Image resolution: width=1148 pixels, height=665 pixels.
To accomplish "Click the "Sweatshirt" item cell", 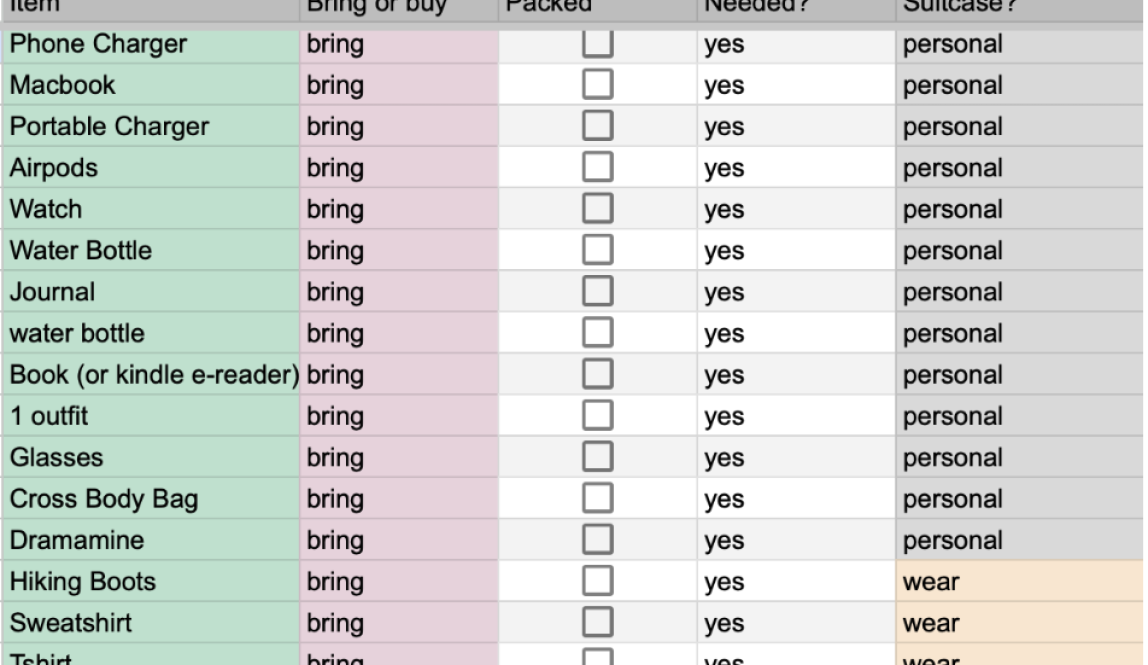I will click(x=152, y=623).
